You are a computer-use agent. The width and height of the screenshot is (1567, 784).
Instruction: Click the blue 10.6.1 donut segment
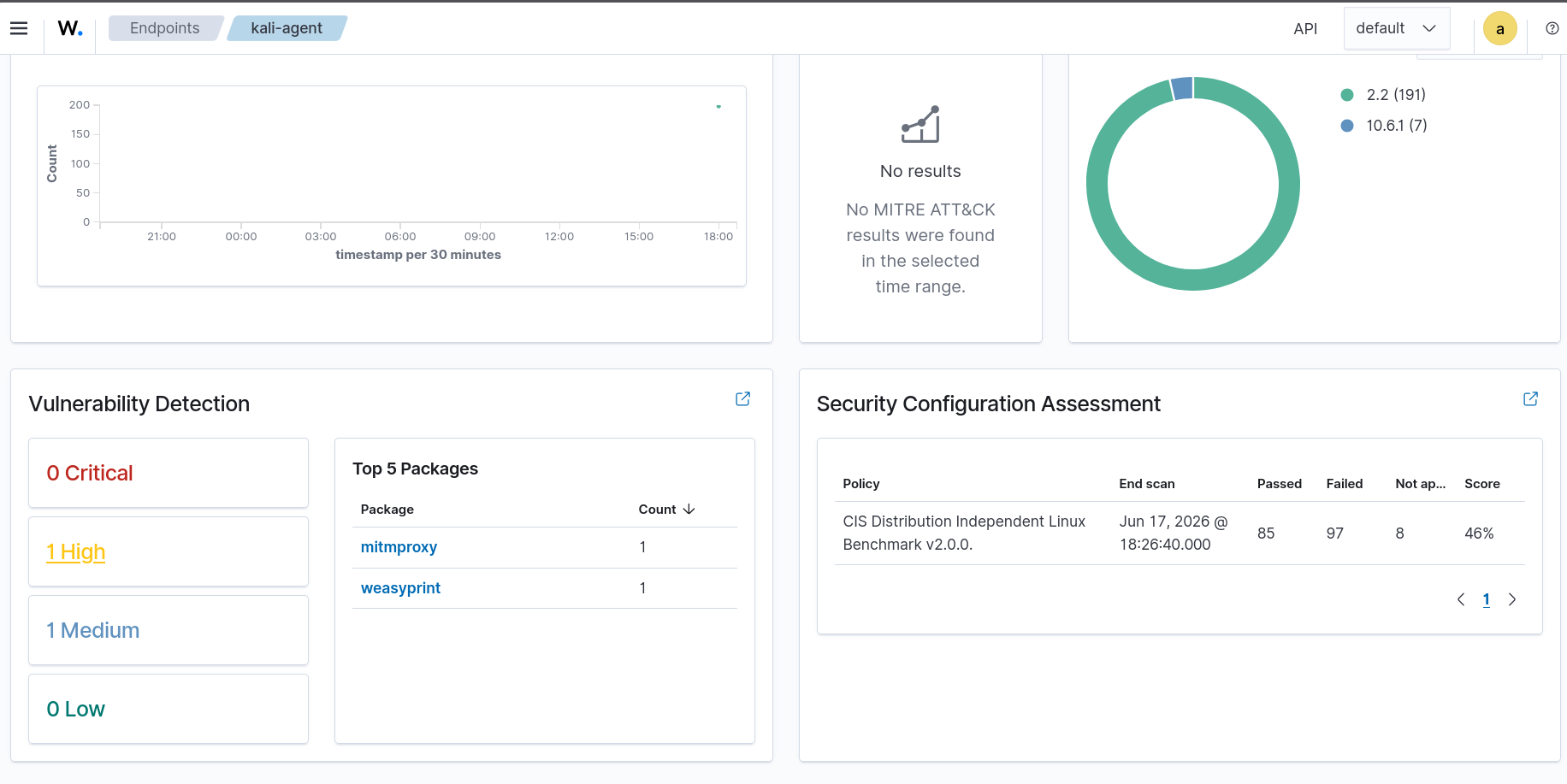click(x=1182, y=88)
